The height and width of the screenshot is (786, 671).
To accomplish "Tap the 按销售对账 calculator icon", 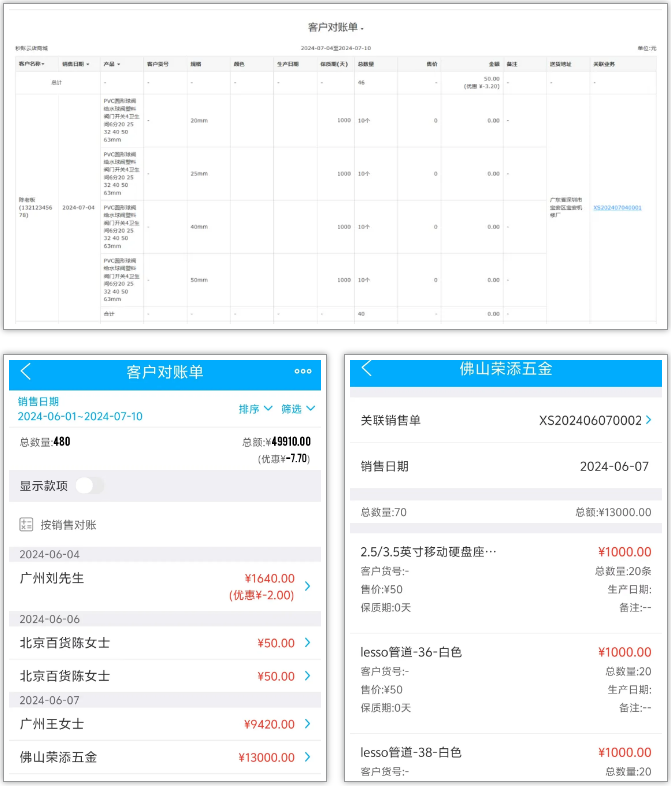I will pos(26,525).
